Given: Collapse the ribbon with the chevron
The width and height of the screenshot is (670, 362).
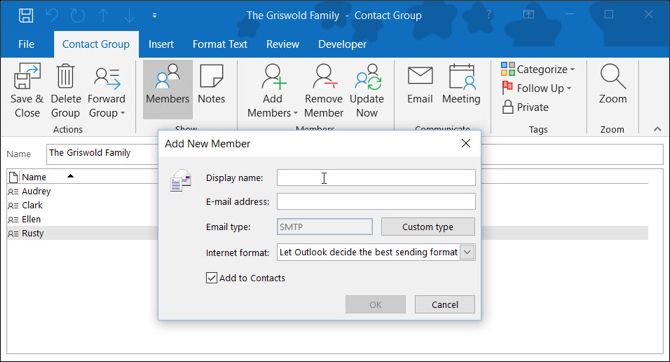Looking at the screenshot, I should coord(657,129).
